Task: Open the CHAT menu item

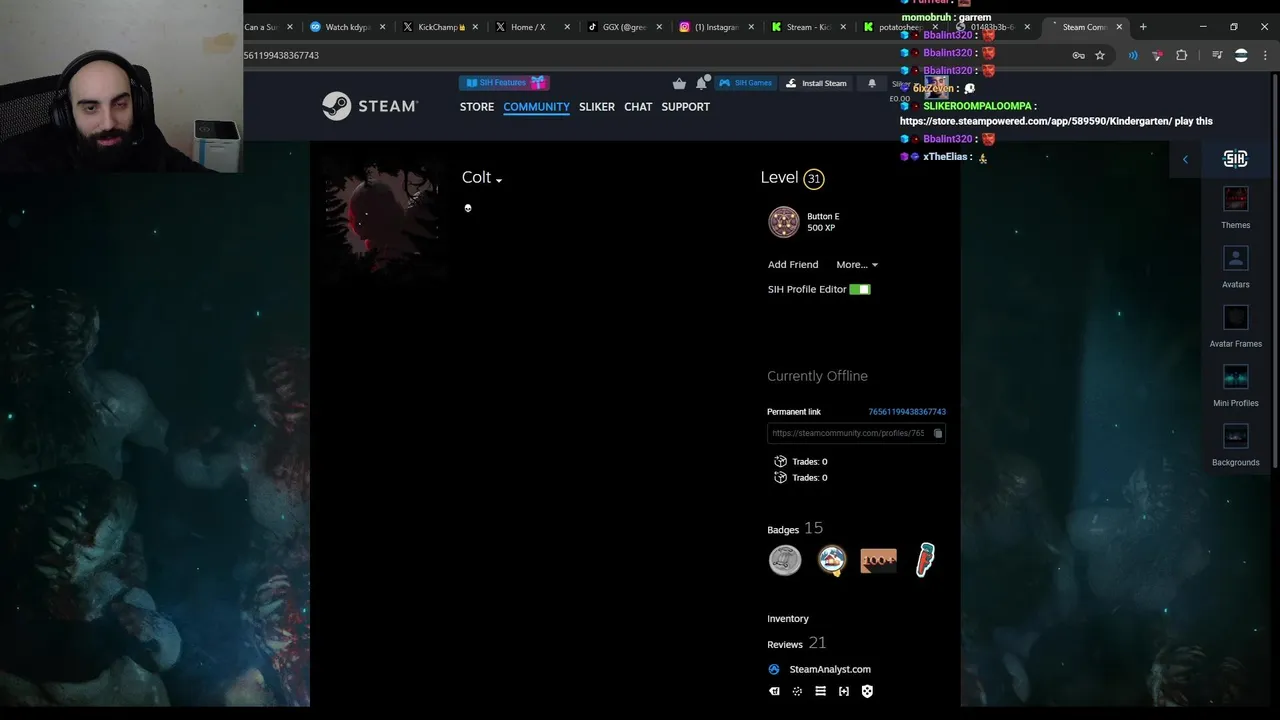Action: click(638, 107)
